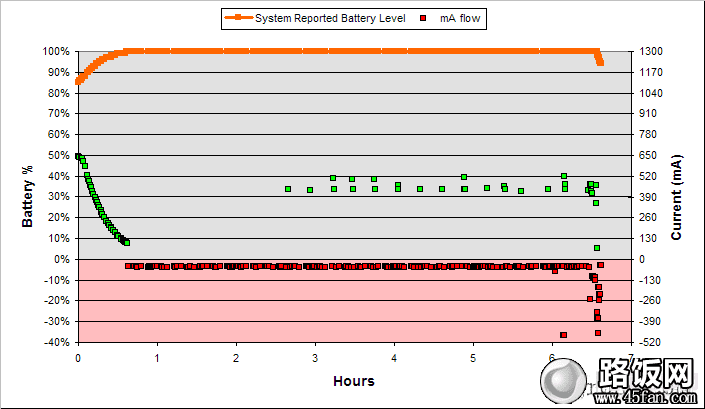
Task: Click the isolated lowest red point just after hour 6
Action: (x=563, y=335)
